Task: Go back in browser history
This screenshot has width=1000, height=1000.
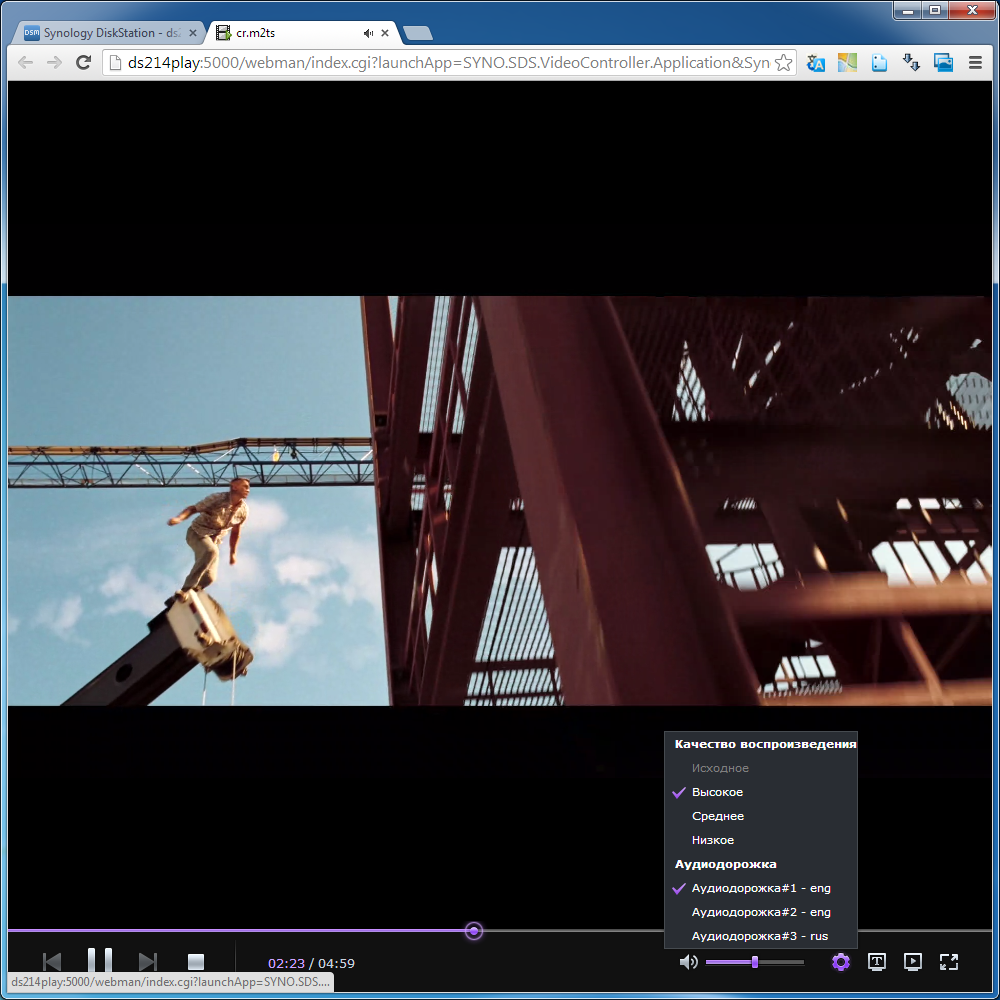Action: [x=26, y=62]
